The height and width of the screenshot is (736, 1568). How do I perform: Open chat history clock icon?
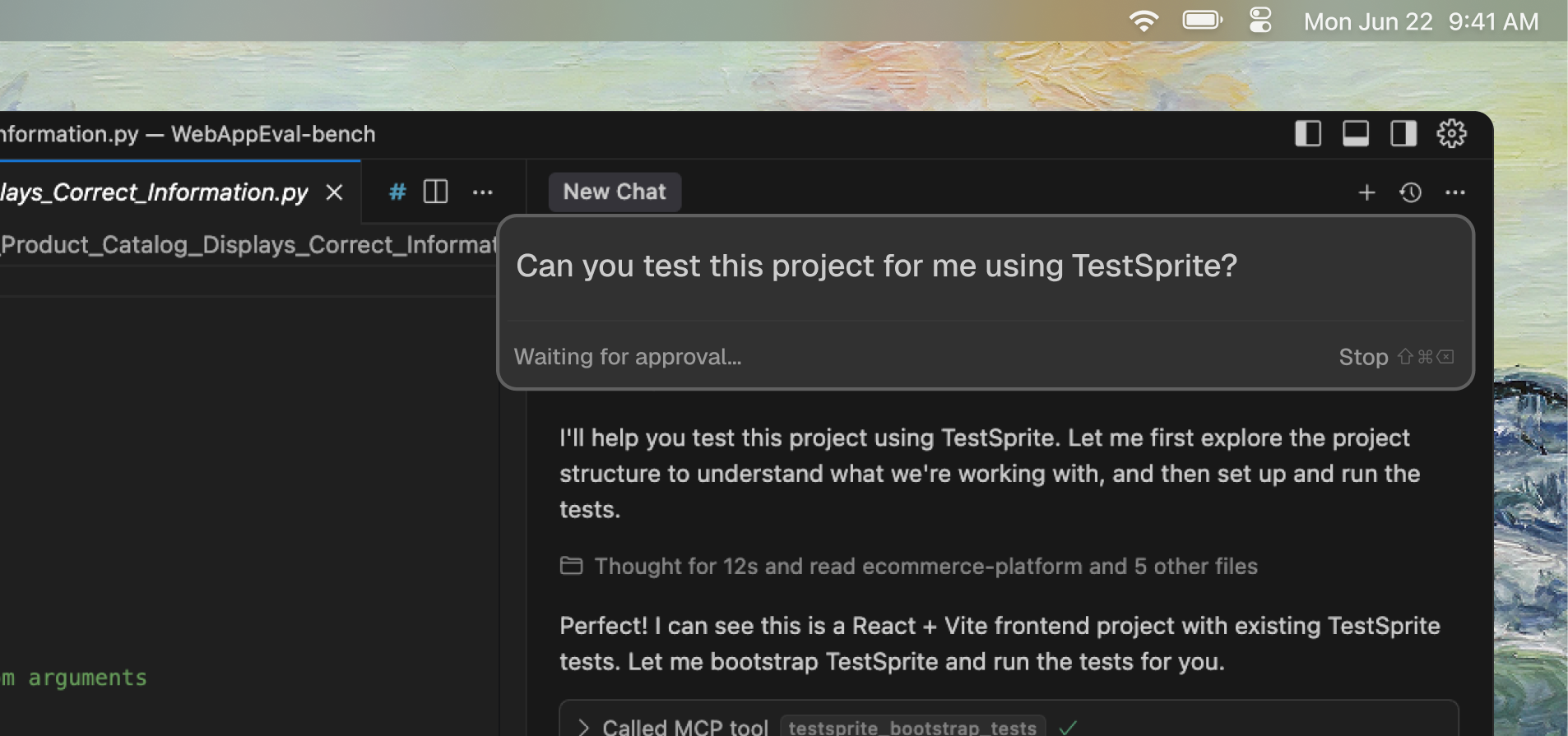pos(1410,192)
